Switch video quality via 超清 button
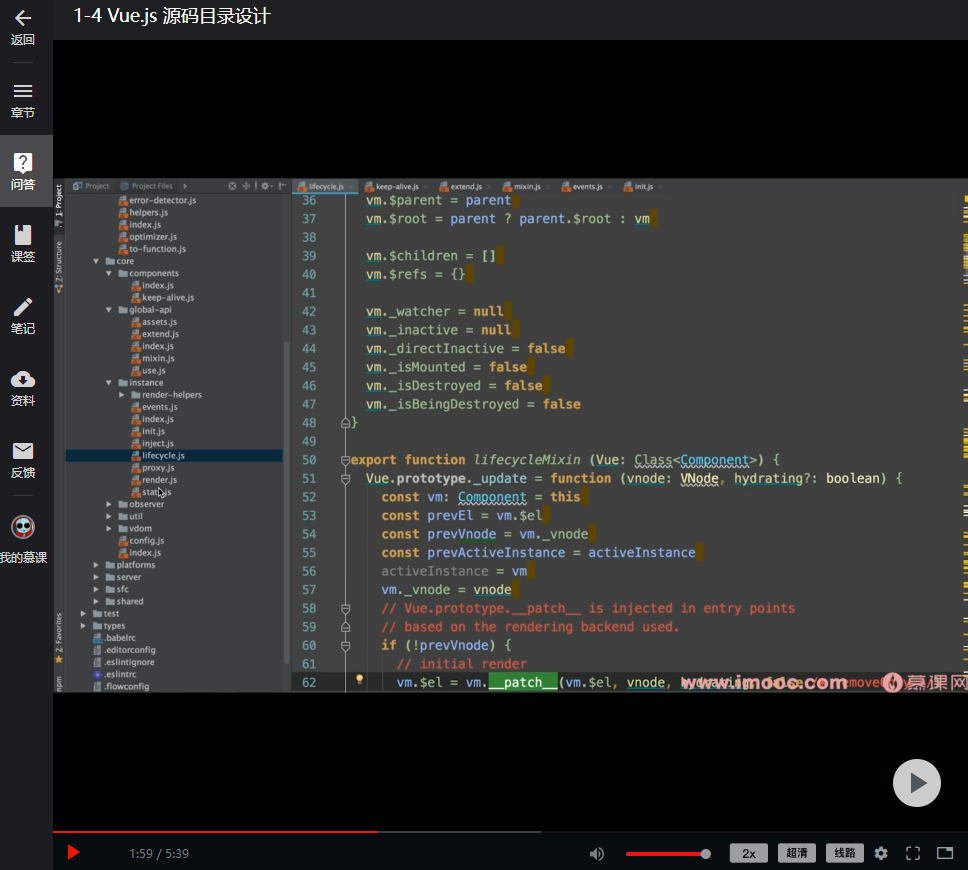Image resolution: width=968 pixels, height=870 pixels. 796,853
